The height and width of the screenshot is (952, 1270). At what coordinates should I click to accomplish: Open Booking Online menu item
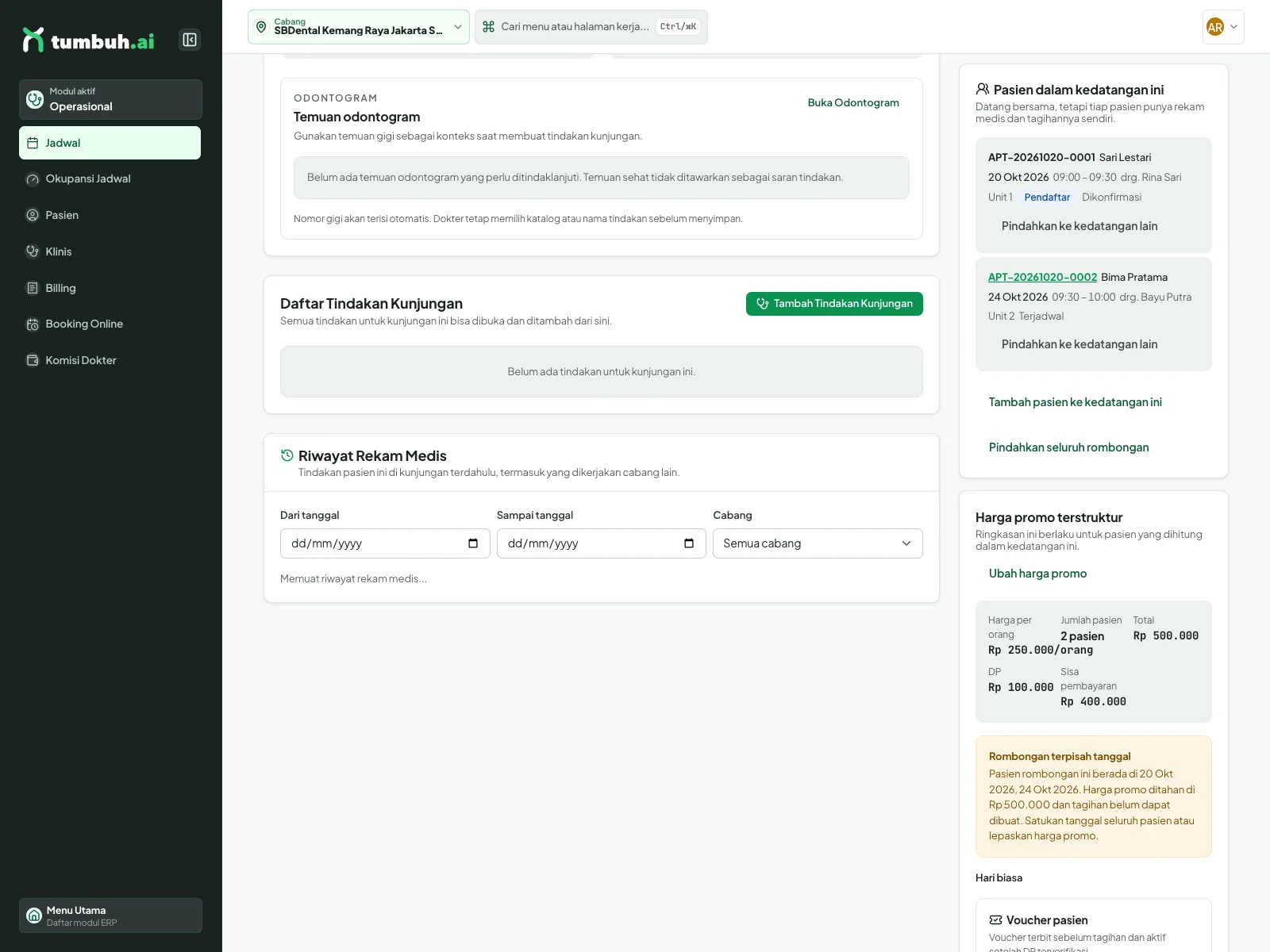[110, 324]
